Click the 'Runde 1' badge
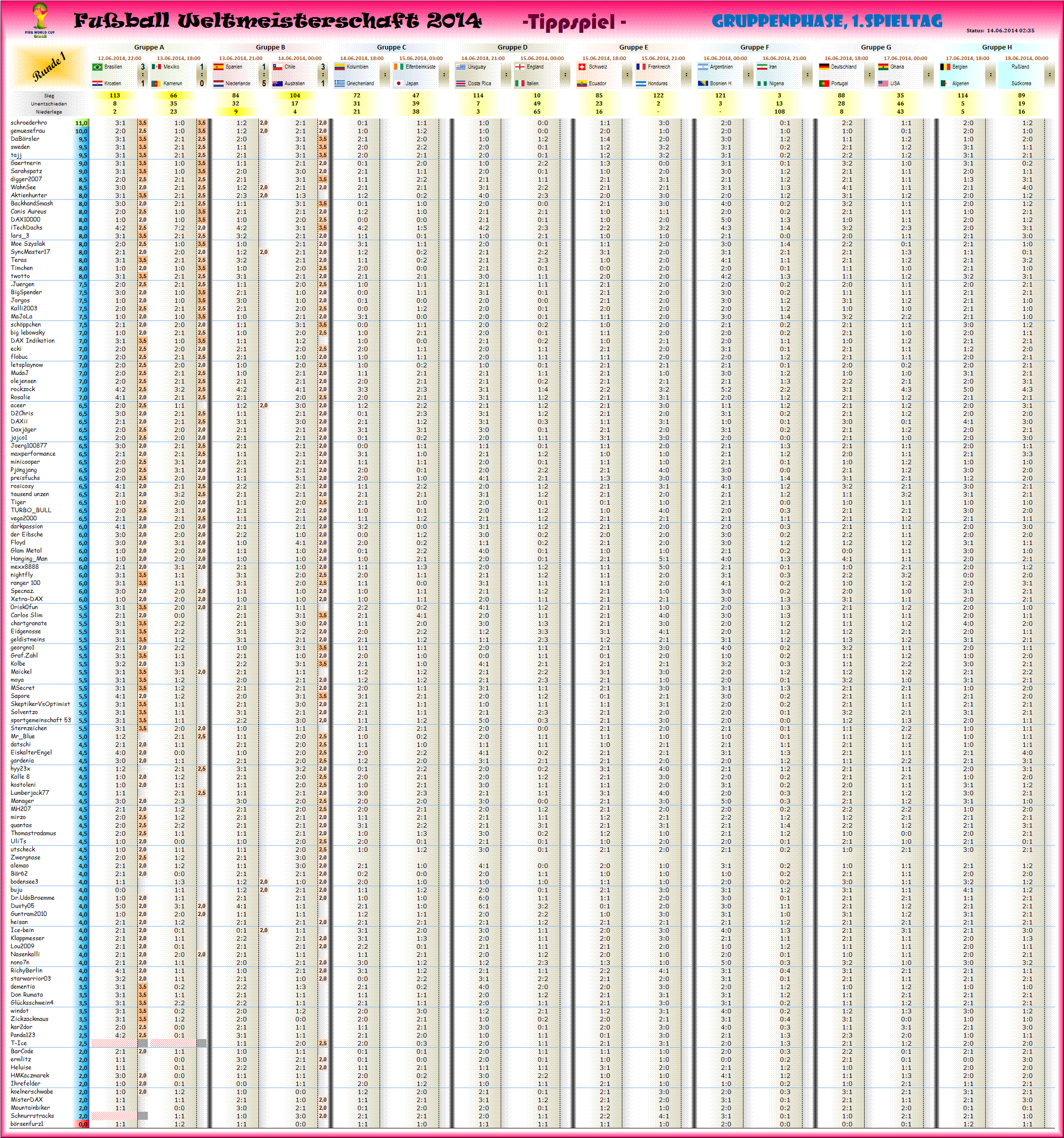The height and width of the screenshot is (1138, 1064). pos(49,67)
